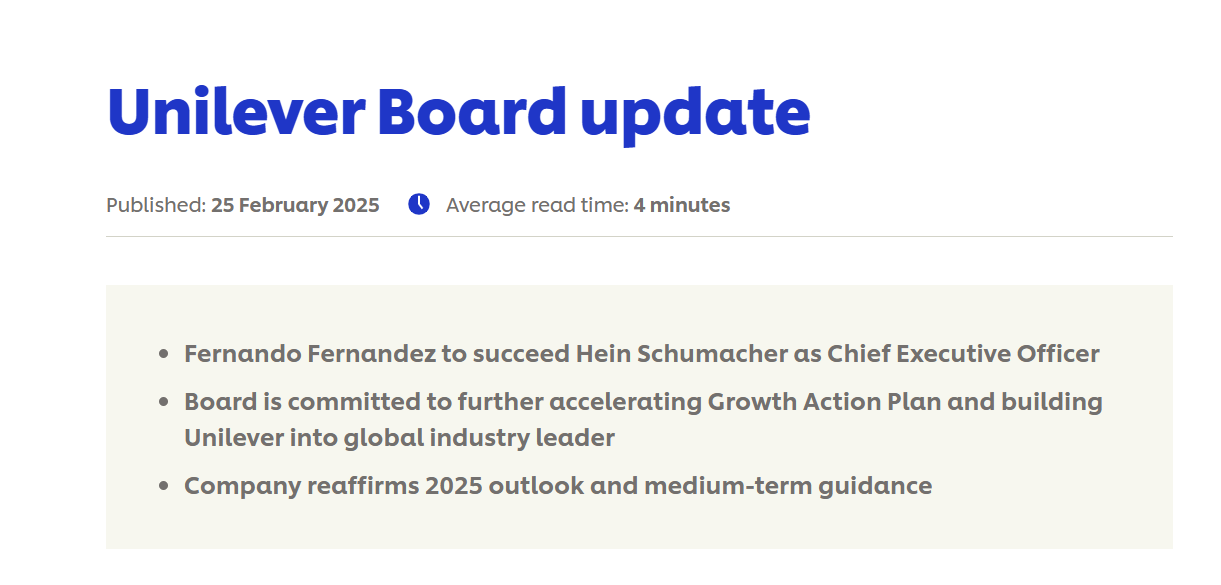This screenshot has height=585, width=1221.
Task: Click the word 'Unilever' in the headline
Action: click(x=236, y=113)
